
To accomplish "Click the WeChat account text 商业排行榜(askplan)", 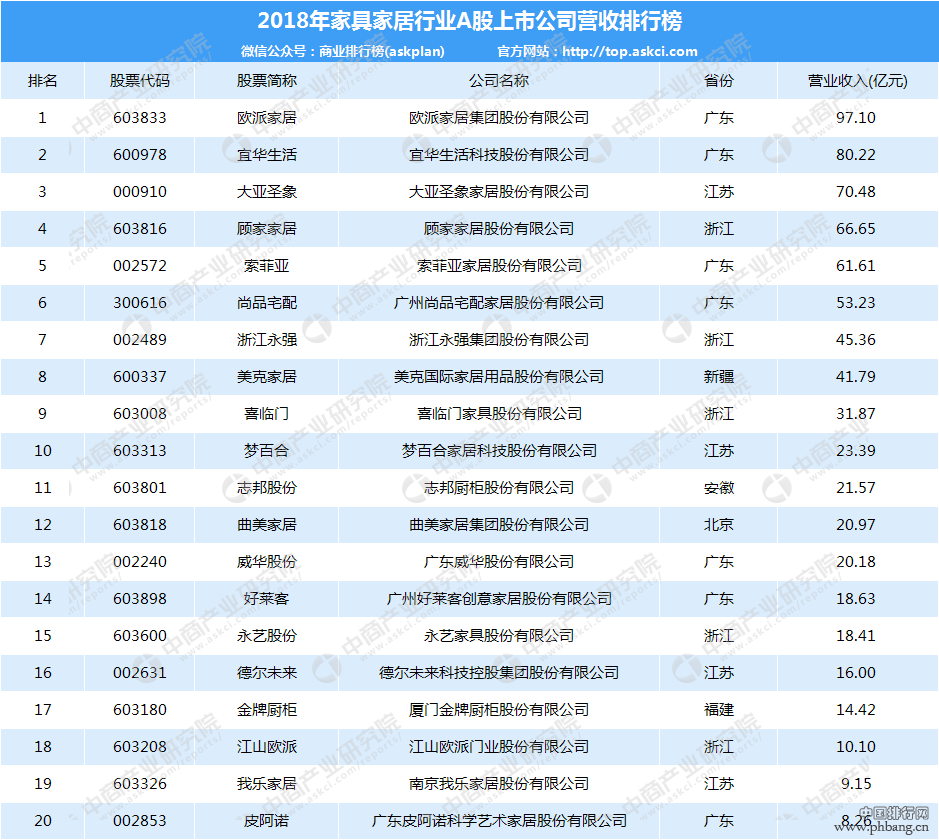I will pos(381,51).
